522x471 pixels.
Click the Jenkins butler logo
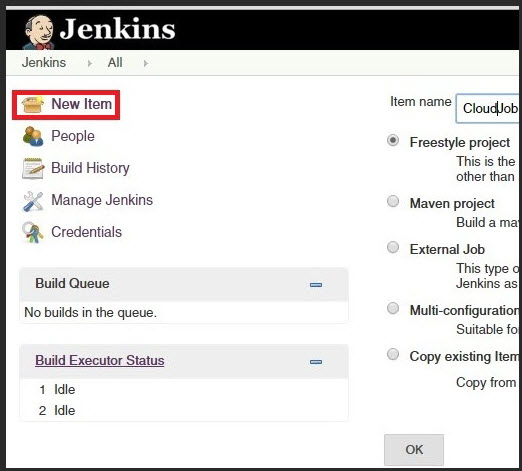38,32
